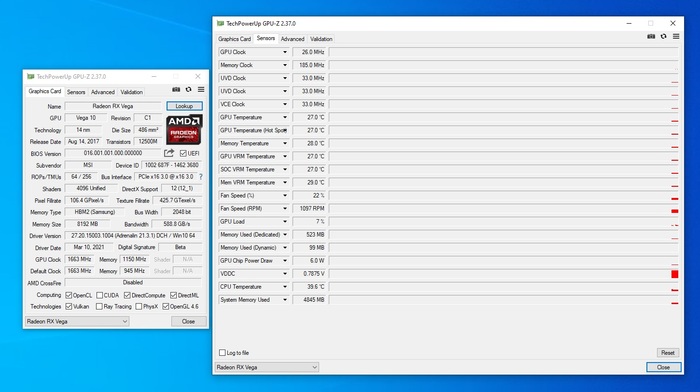
Task: Open the Memory Clock sensor dropdown
Action: [x=285, y=65]
